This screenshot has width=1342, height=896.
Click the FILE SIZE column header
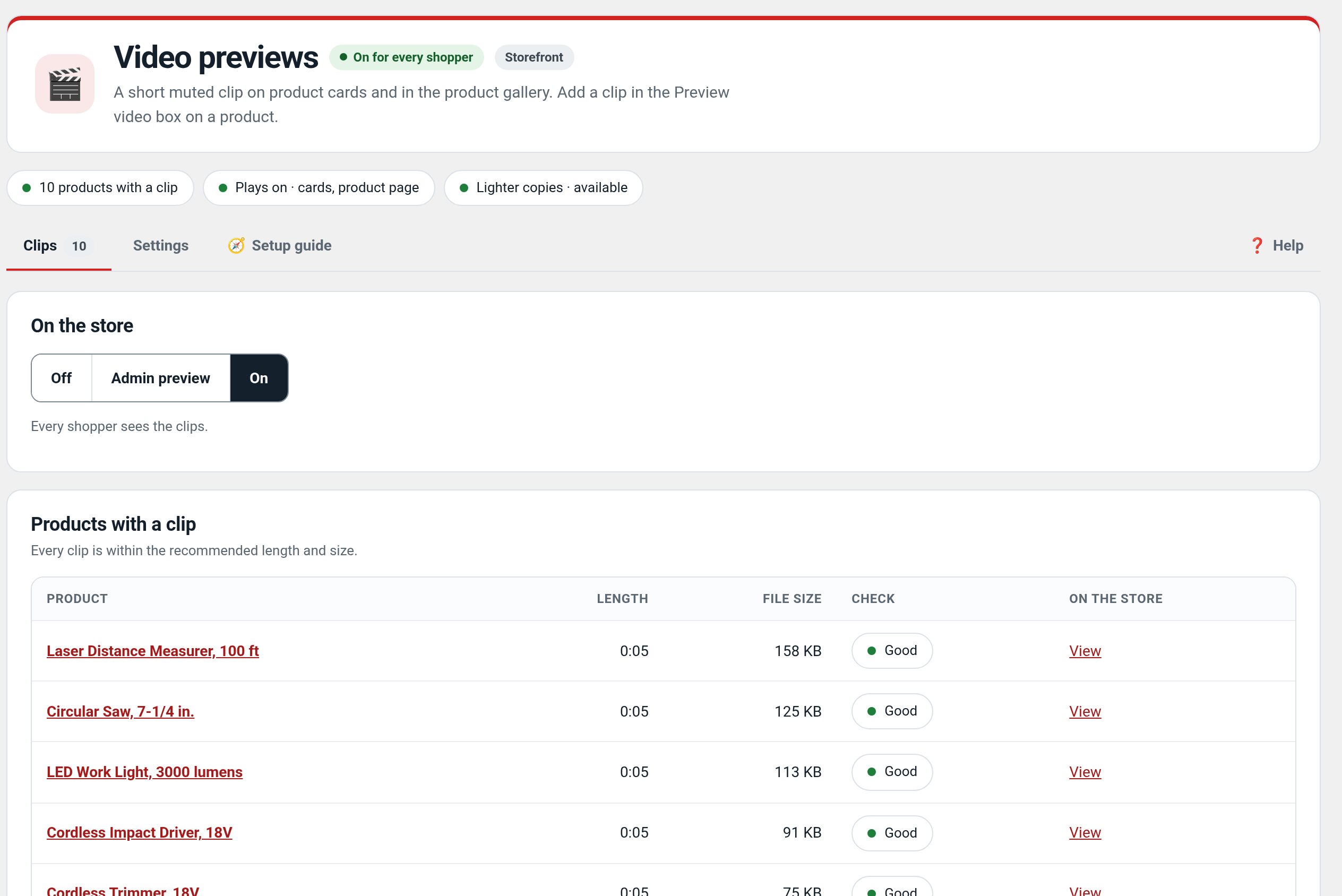click(792, 599)
